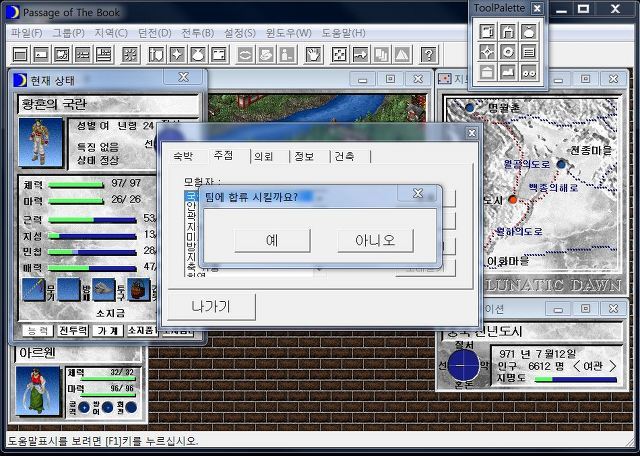Open the 그룹(P) menu
This screenshot has width=640, height=456.
pyautogui.click(x=69, y=33)
